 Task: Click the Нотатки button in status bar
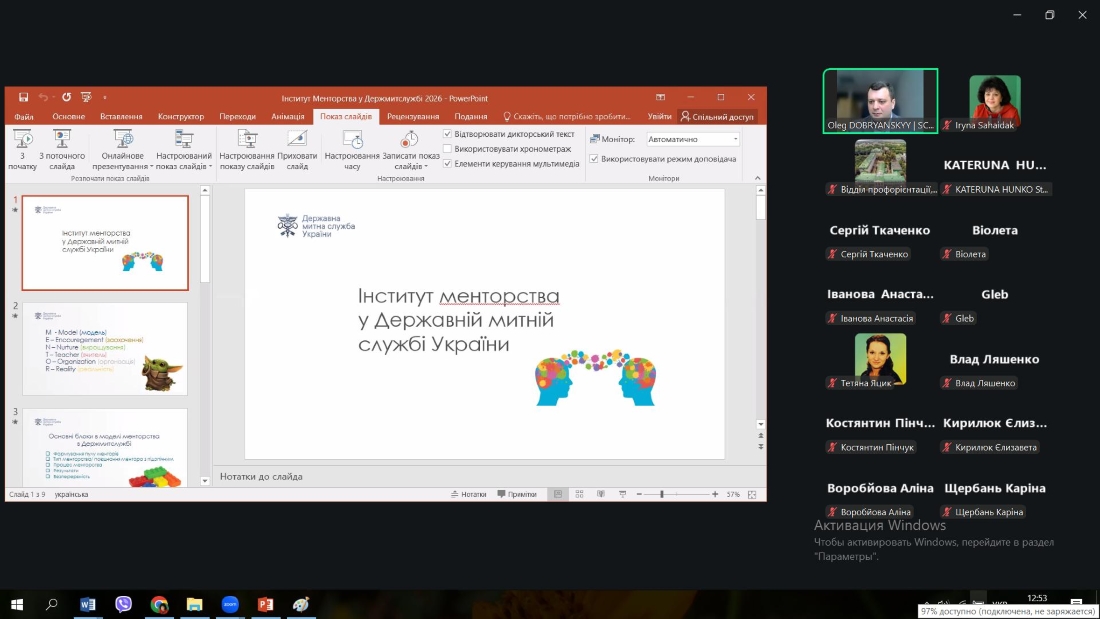click(x=468, y=494)
